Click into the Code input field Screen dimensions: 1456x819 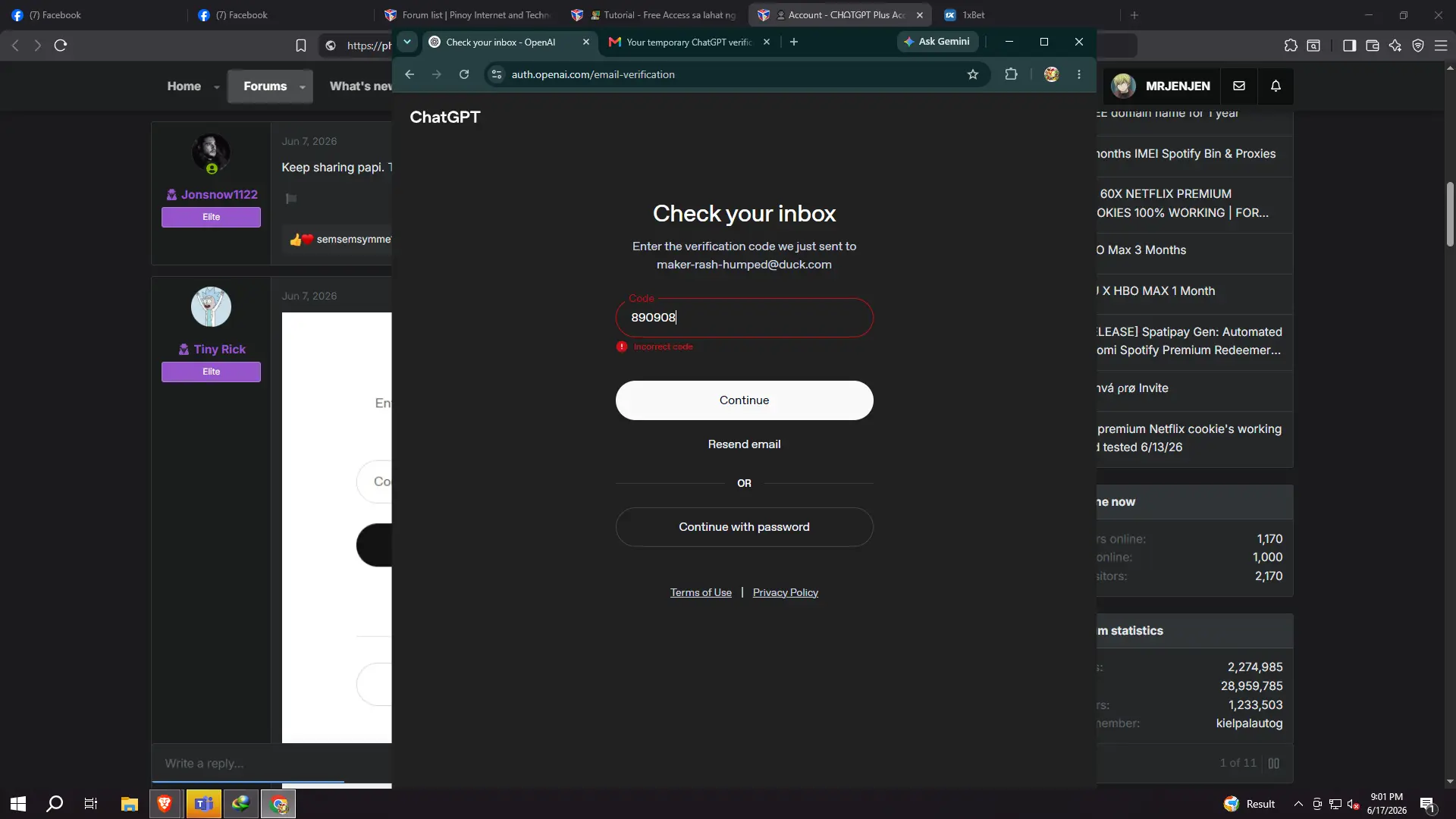744,318
